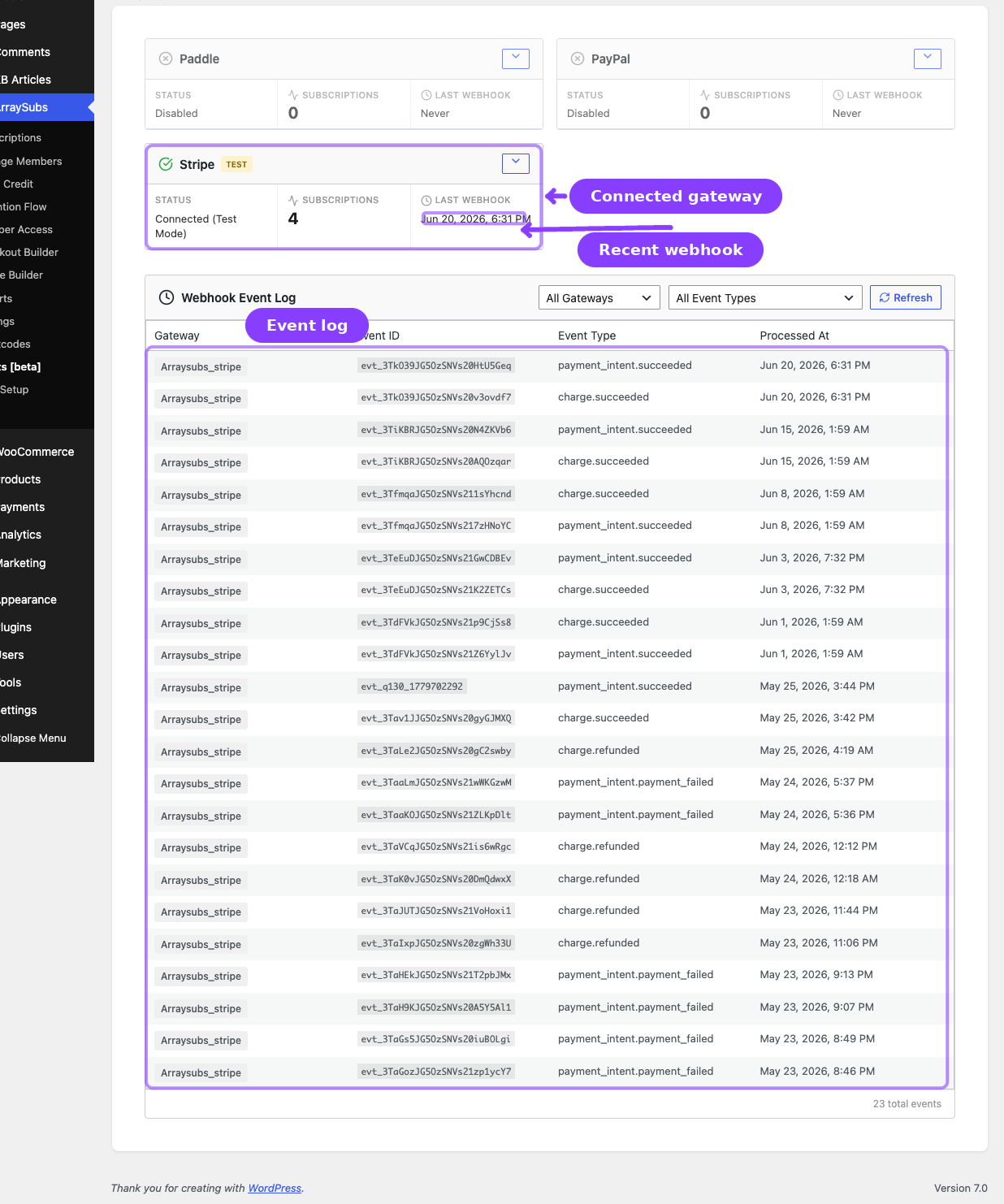Click the 23 total events label

pyautogui.click(x=907, y=1103)
